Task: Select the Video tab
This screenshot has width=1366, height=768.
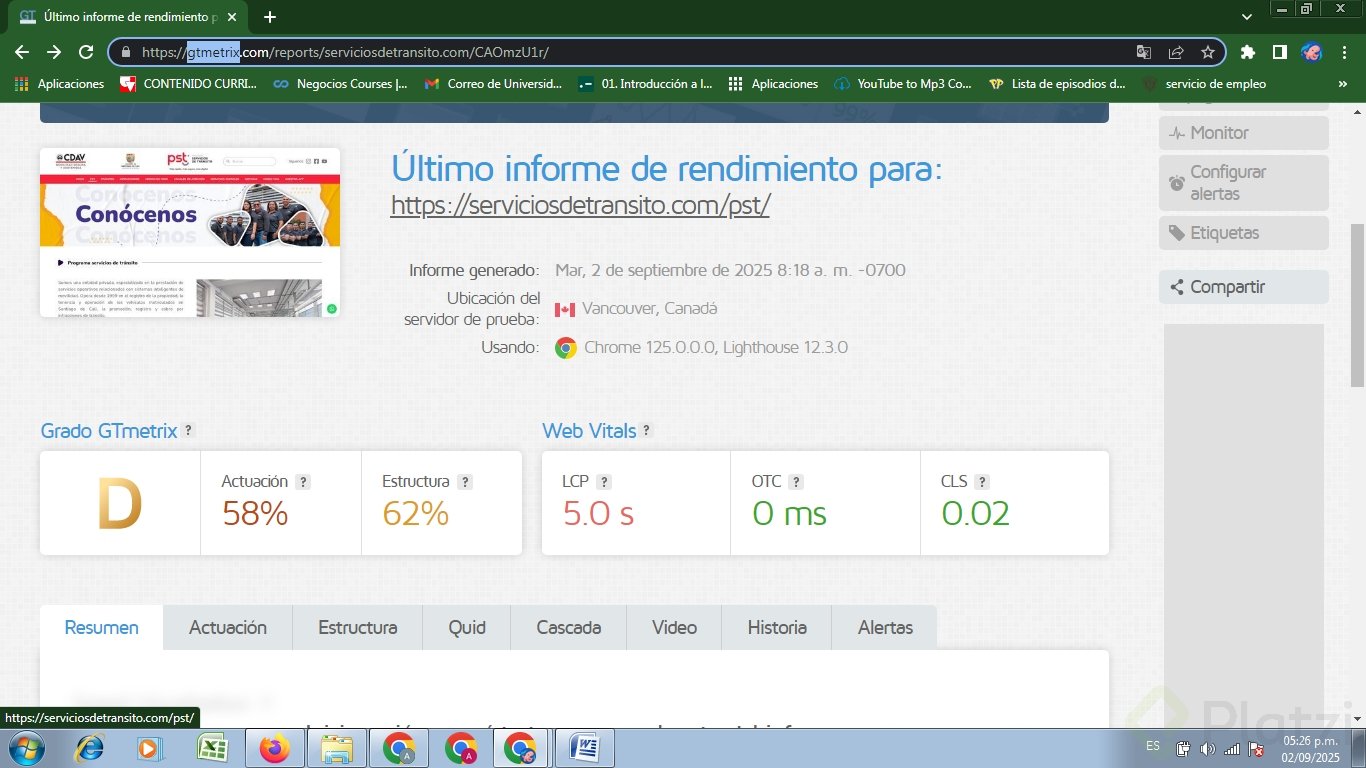Action: [x=674, y=628]
